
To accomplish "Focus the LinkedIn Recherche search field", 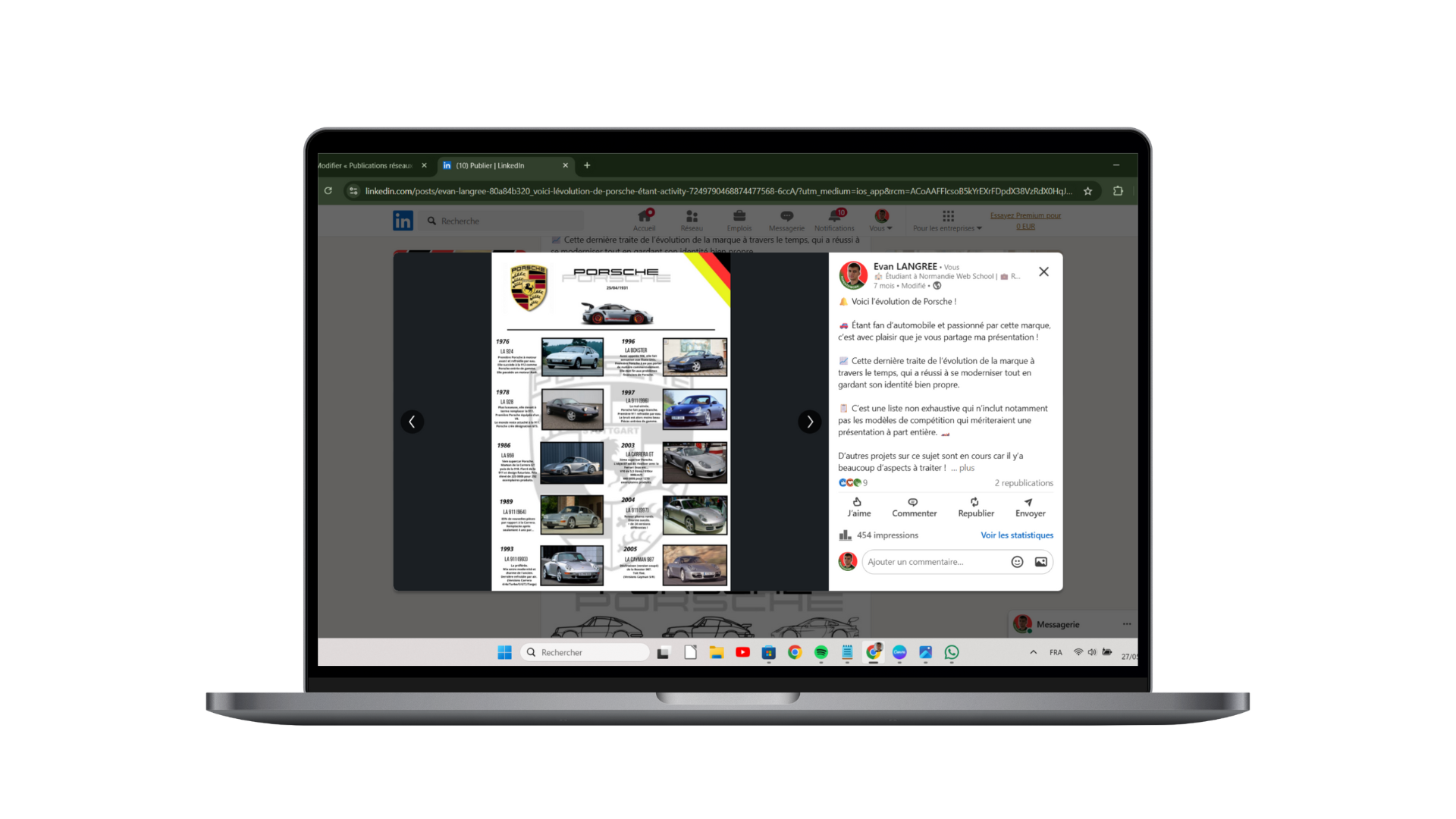I will (502, 221).
